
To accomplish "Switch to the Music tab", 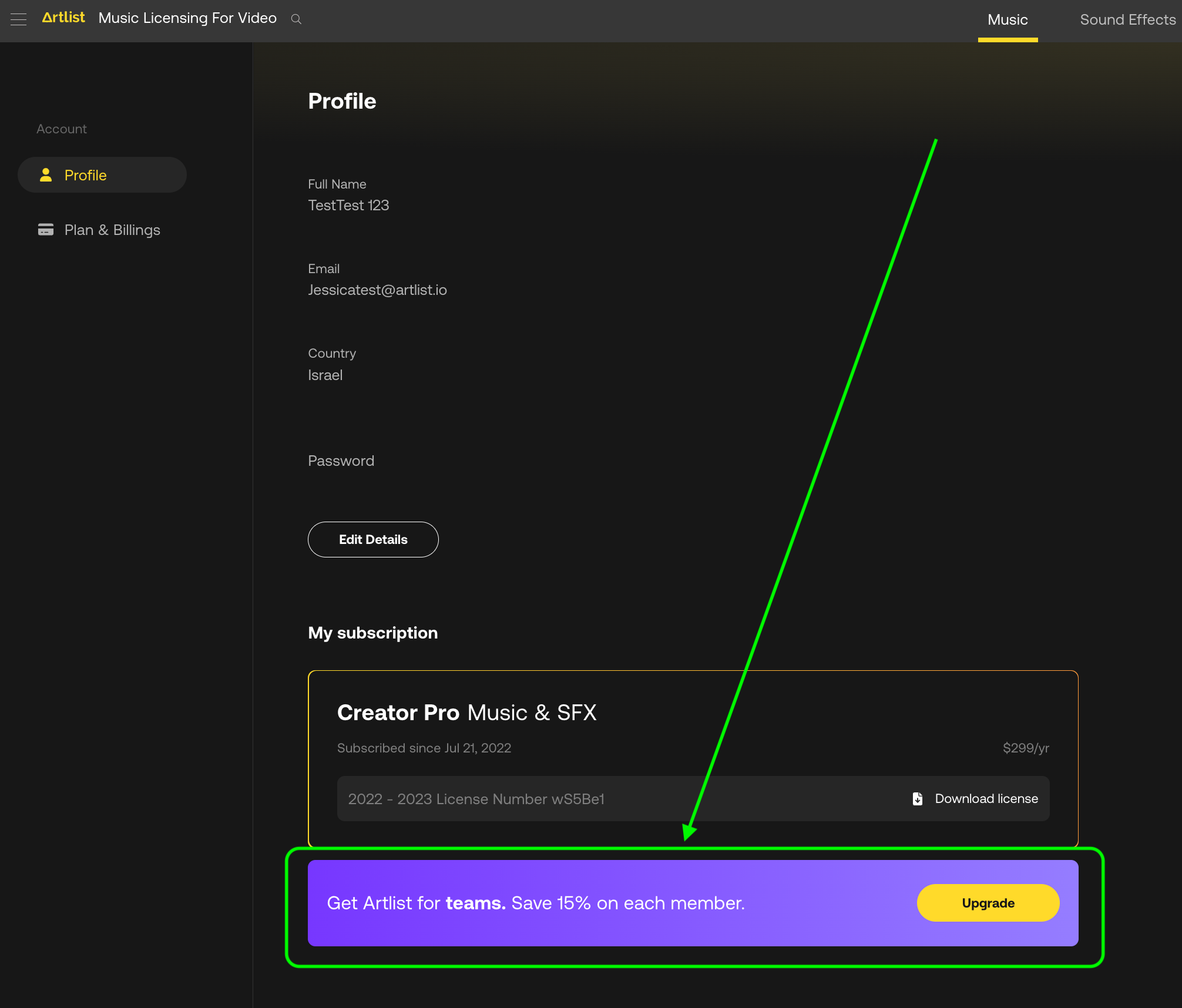I will 1008,20.
